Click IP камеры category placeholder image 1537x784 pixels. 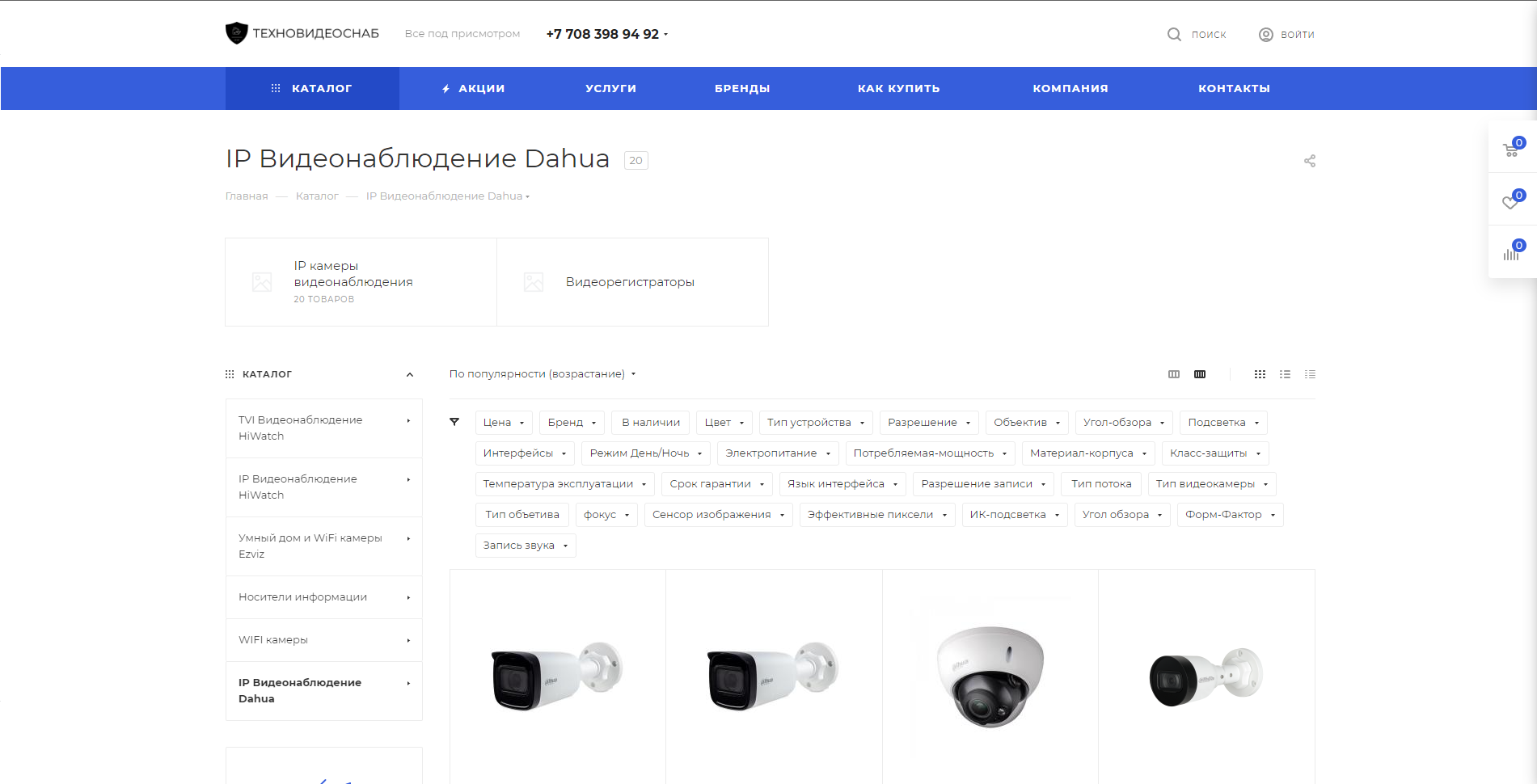click(262, 282)
